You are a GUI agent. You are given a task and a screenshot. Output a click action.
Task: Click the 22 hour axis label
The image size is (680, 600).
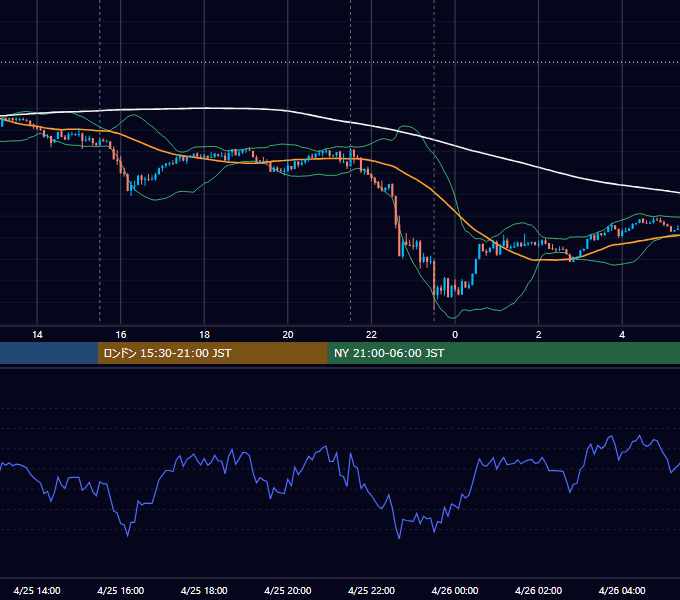coord(371,335)
